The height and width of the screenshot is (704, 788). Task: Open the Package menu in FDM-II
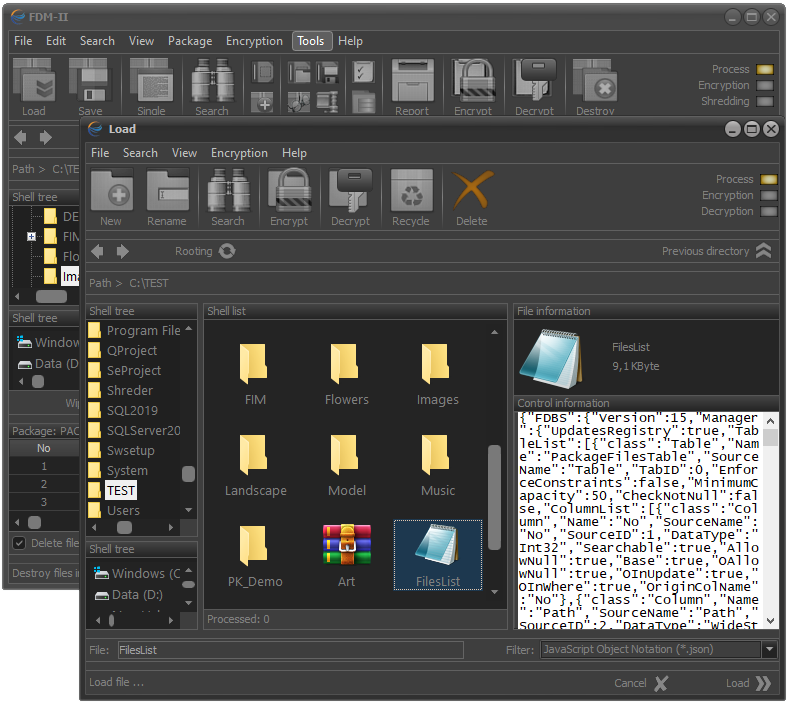tap(190, 41)
